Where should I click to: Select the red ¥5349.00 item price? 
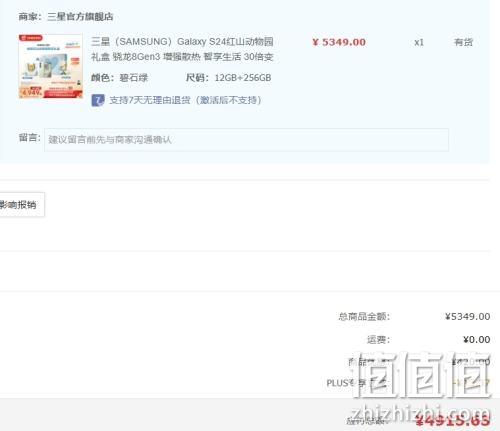339,42
